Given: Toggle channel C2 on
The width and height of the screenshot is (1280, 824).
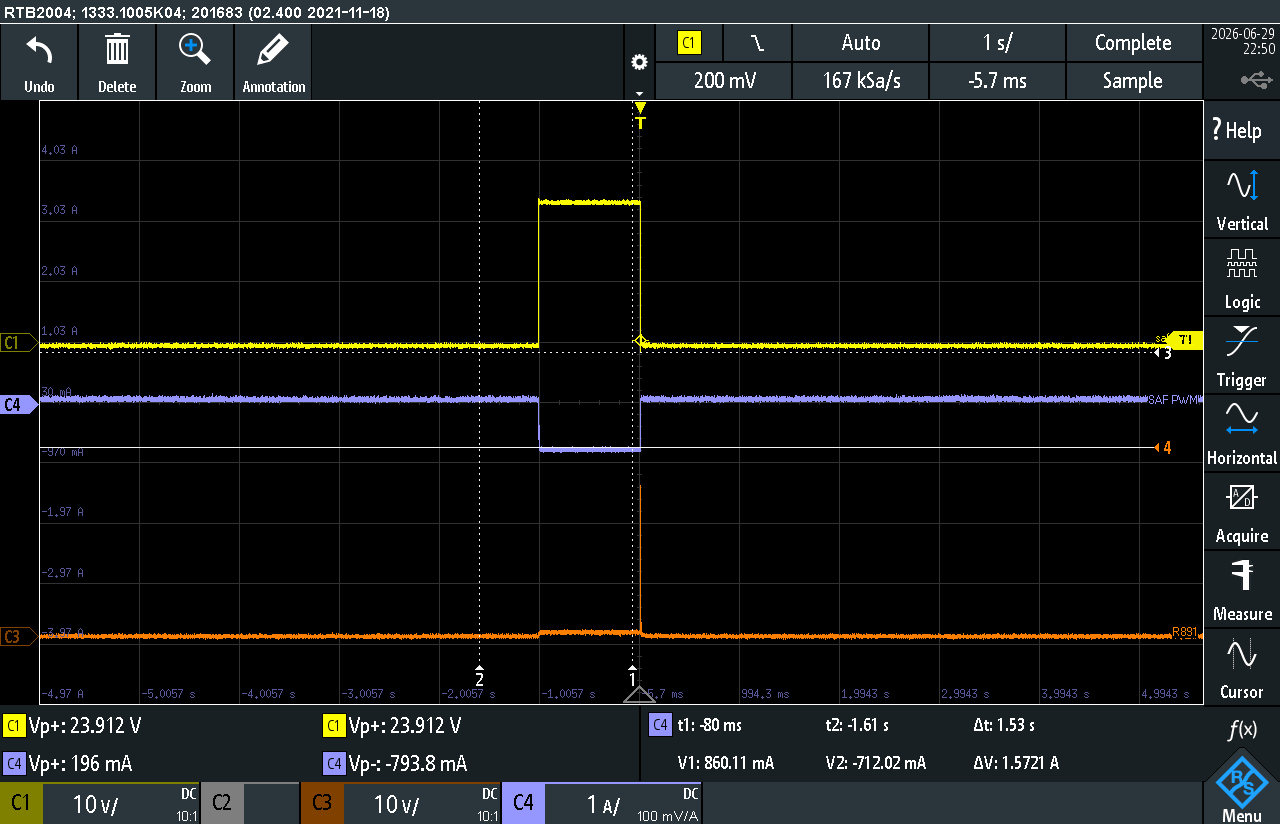Looking at the screenshot, I should [250, 803].
